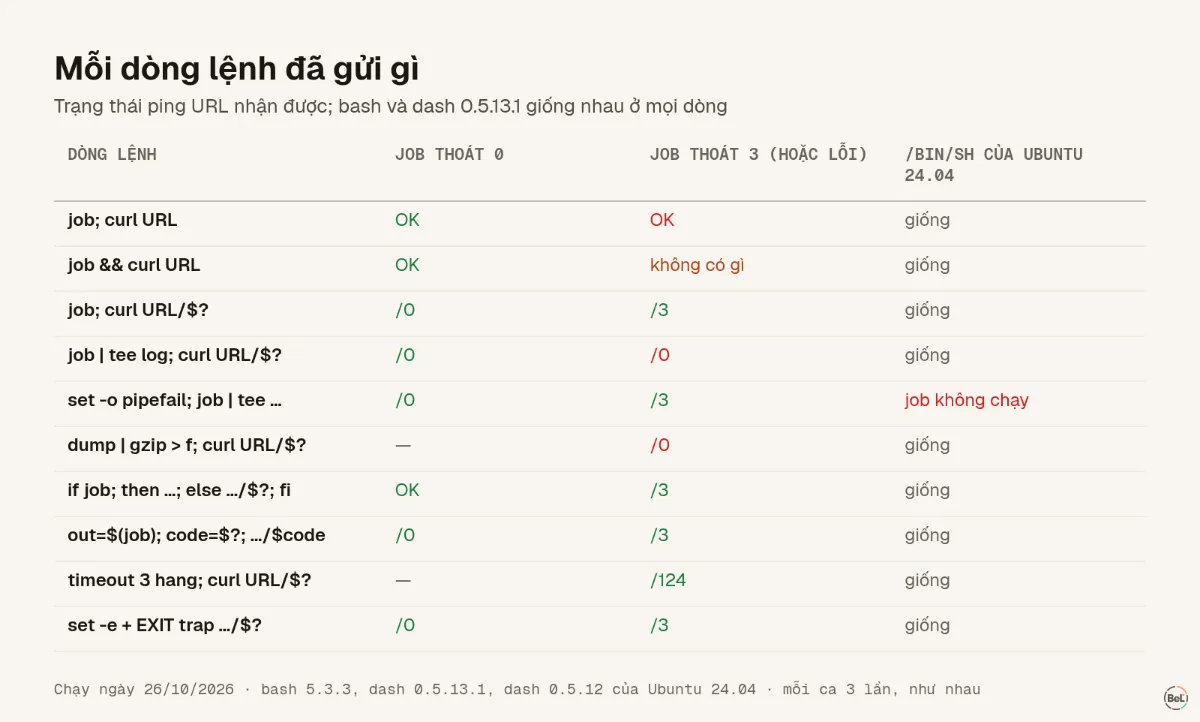Click the command cell "if job; then …; else …/$?; fi"
Screen dimensions: 1200x722
(179, 490)
